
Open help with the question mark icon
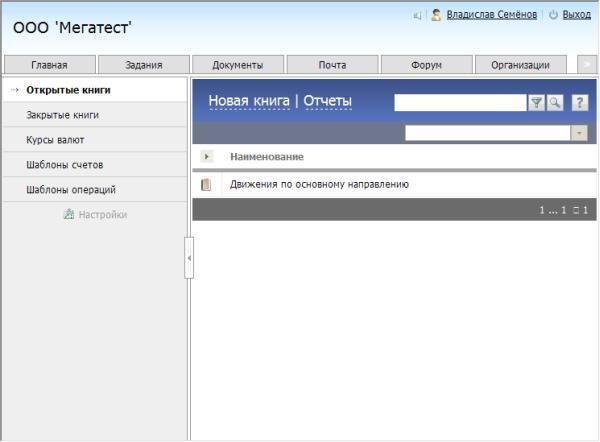(580, 103)
